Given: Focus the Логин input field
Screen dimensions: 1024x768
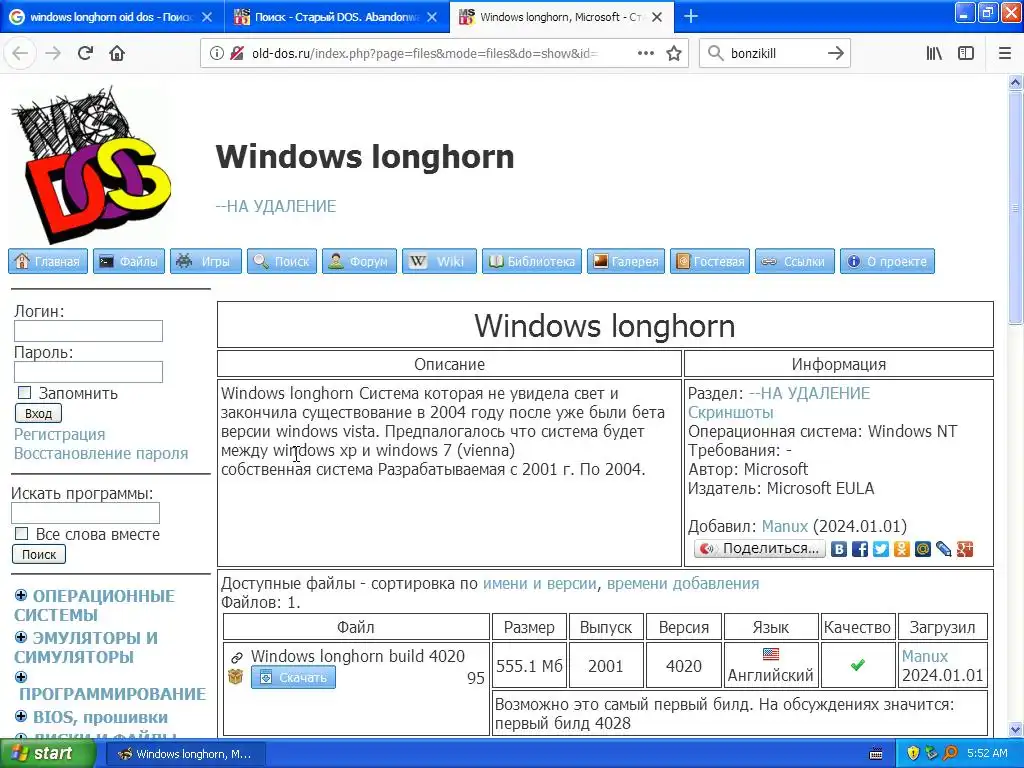Looking at the screenshot, I should coord(88,331).
